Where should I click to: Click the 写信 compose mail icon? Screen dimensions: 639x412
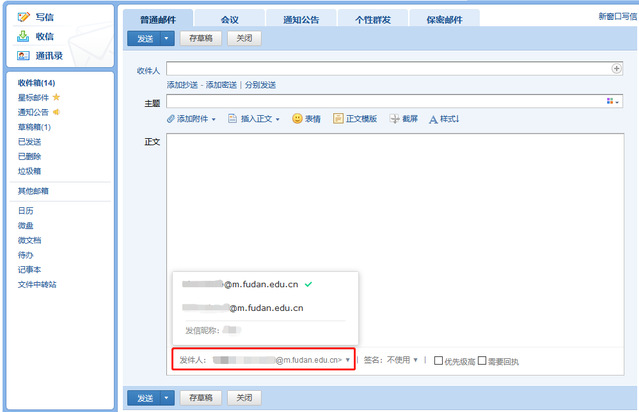24,17
